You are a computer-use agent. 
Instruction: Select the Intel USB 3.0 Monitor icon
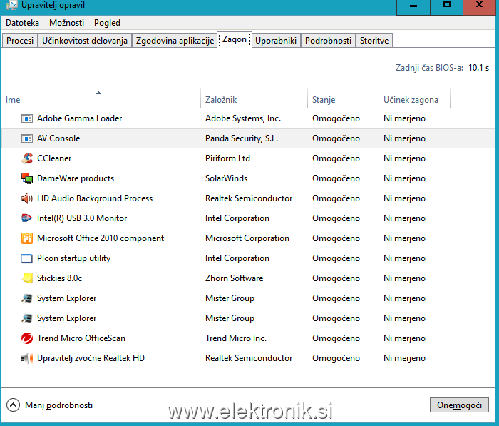pos(27,218)
